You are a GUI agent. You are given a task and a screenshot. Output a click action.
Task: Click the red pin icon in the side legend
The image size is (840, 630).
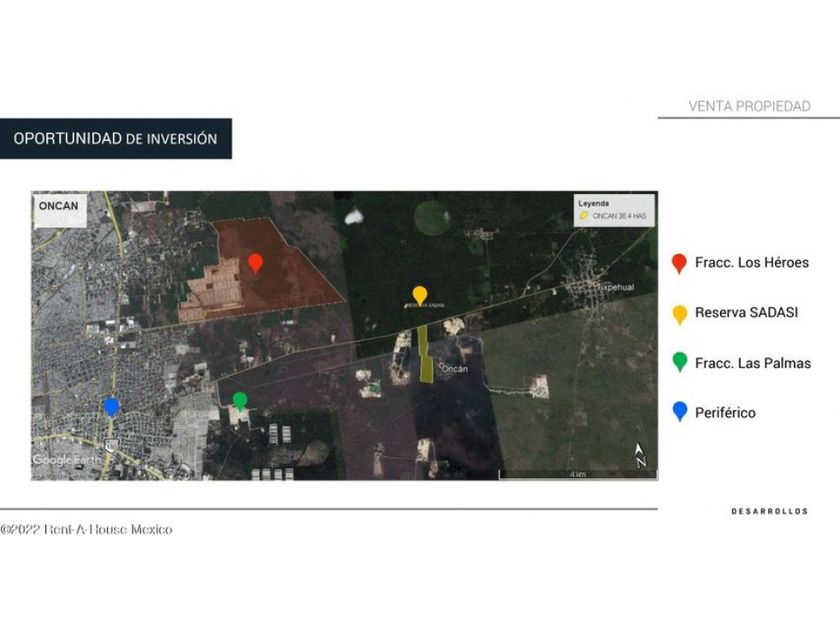(679, 264)
